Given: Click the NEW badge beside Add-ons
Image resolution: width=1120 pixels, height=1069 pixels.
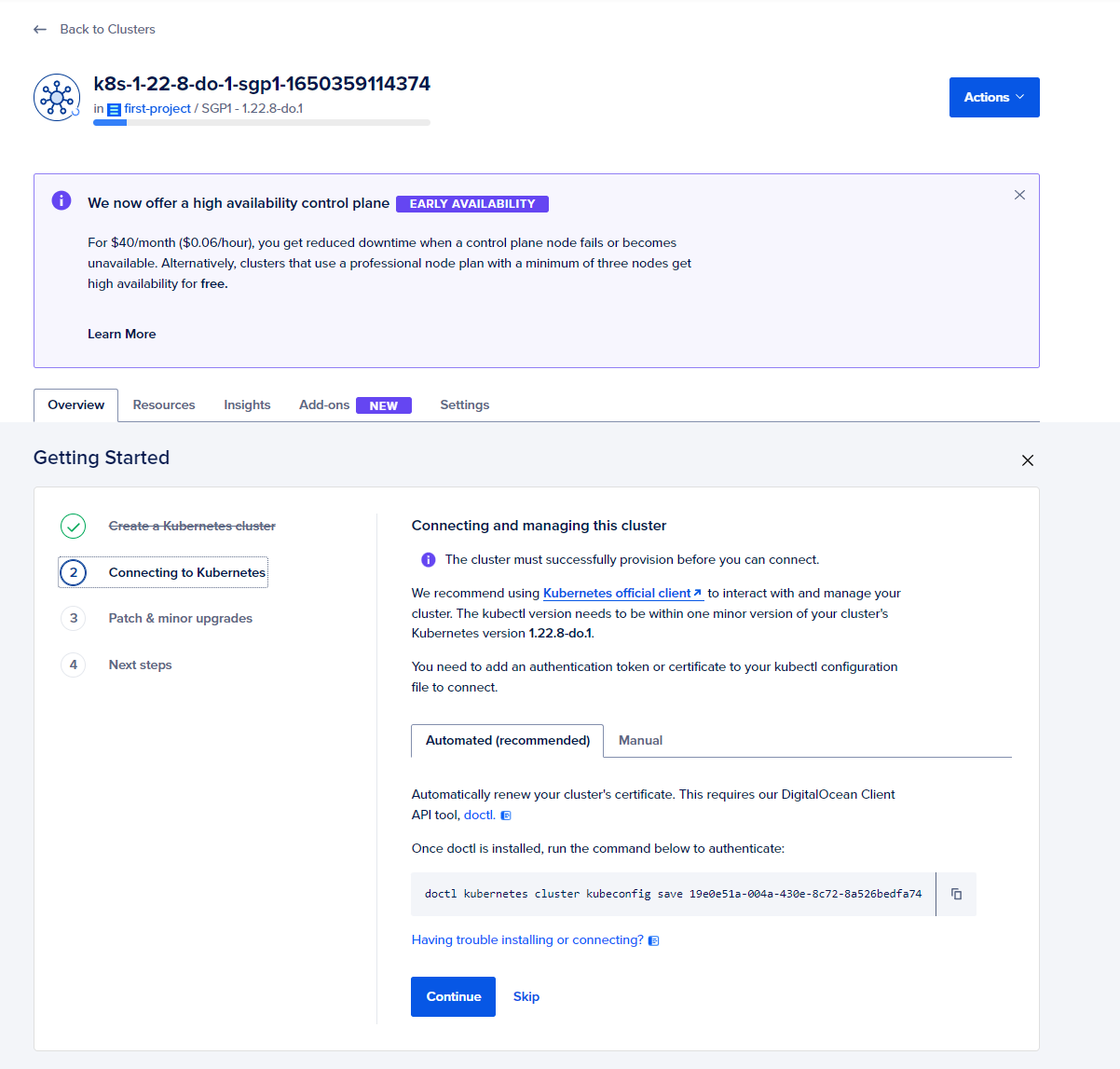Looking at the screenshot, I should coord(384,406).
